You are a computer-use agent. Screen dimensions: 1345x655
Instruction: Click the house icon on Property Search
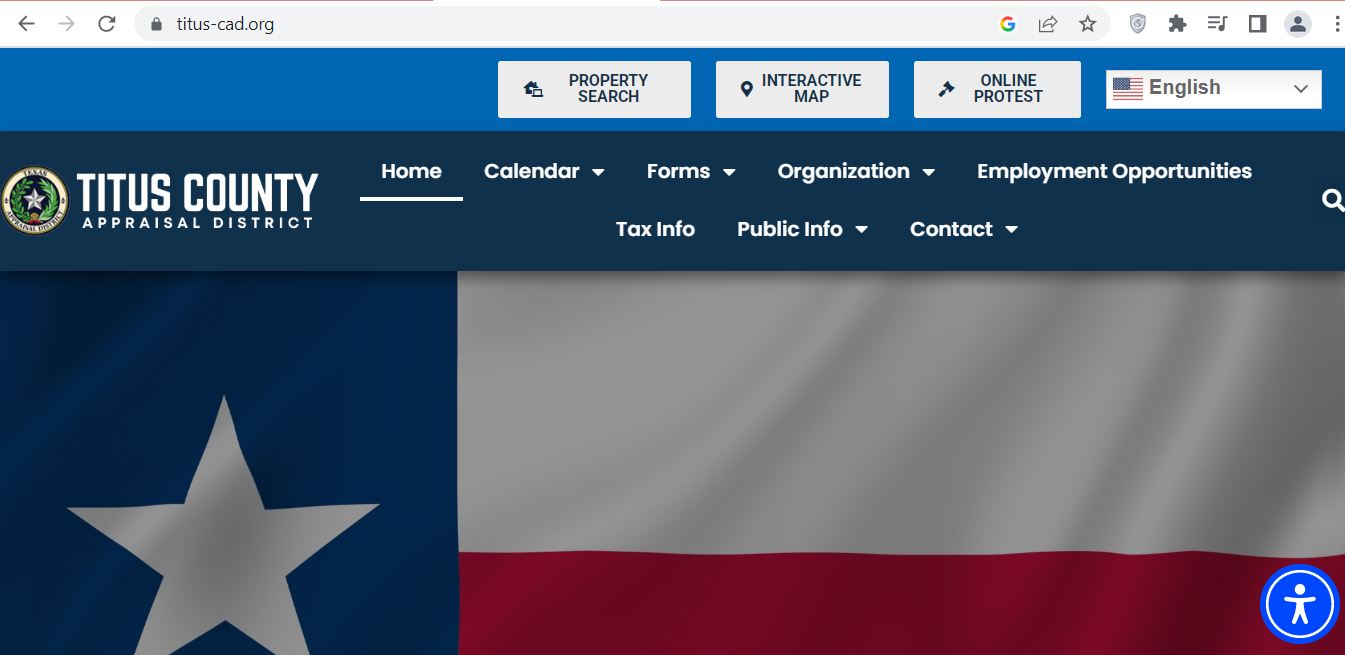534,89
